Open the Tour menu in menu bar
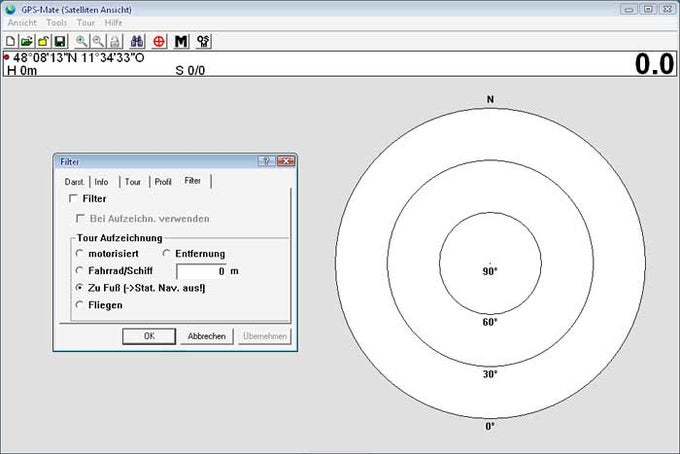This screenshot has width=680, height=454. (x=86, y=23)
